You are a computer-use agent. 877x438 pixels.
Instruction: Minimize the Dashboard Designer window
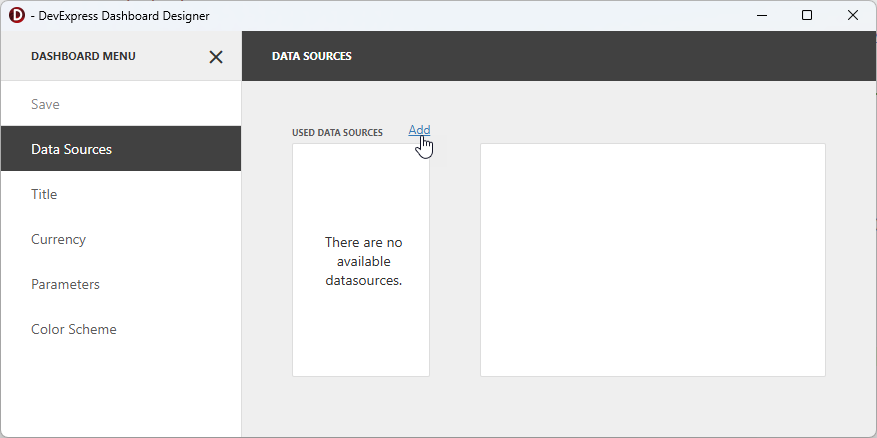pyautogui.click(x=762, y=16)
